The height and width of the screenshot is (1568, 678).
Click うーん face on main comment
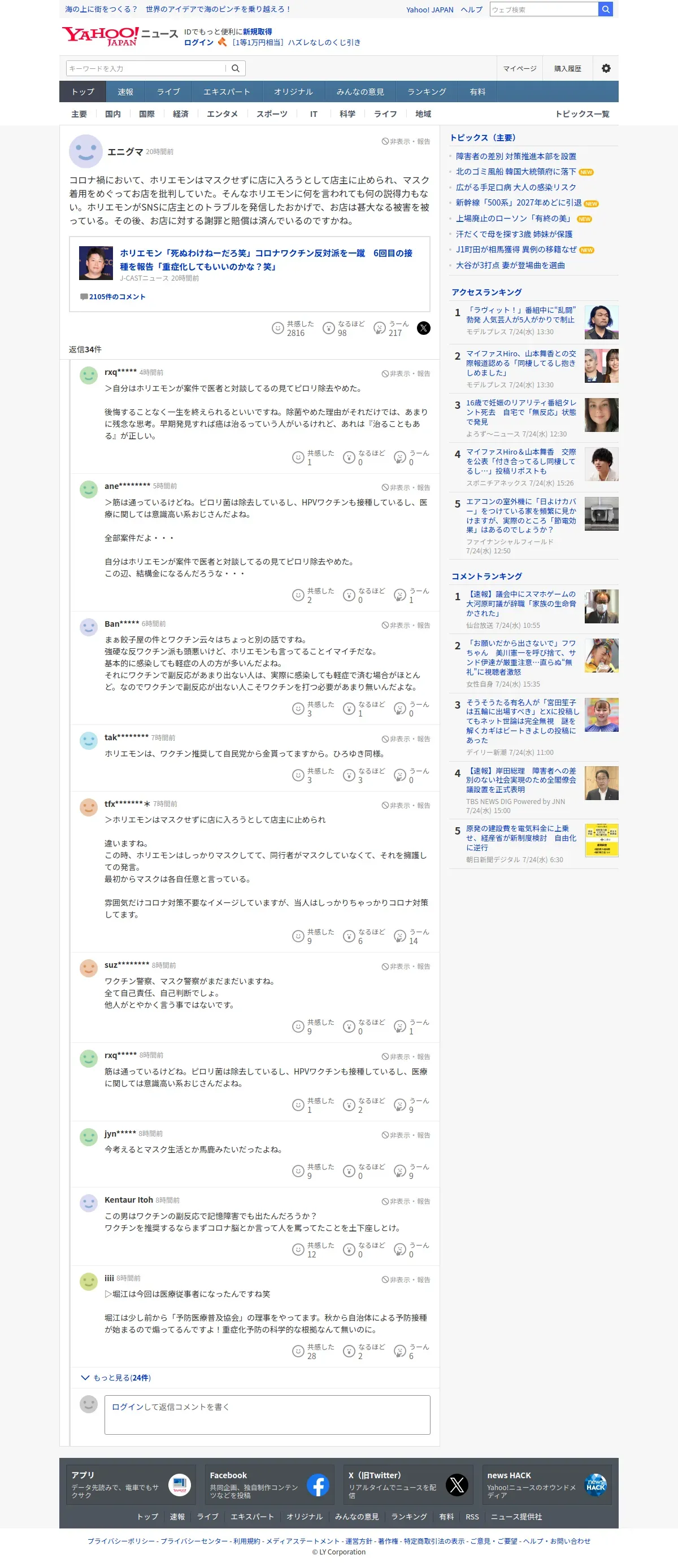380,328
